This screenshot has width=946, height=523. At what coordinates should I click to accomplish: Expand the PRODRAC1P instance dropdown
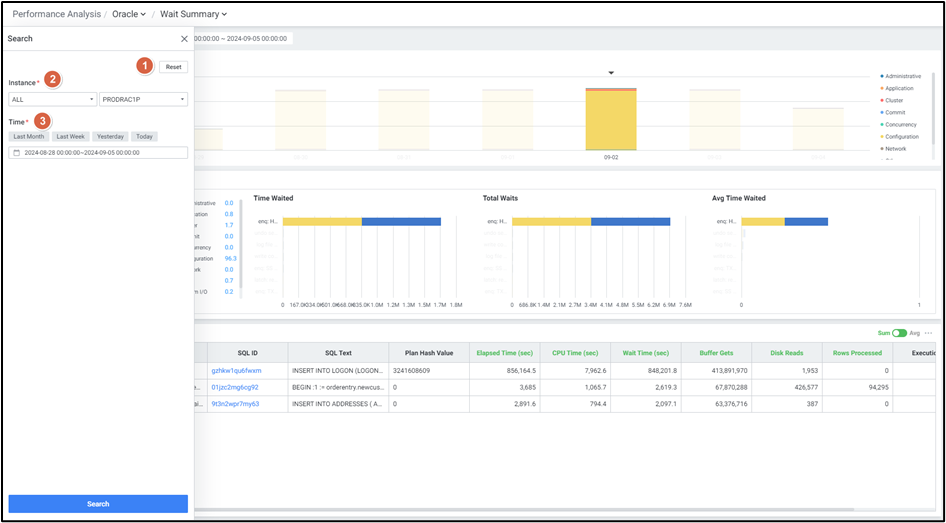(143, 100)
